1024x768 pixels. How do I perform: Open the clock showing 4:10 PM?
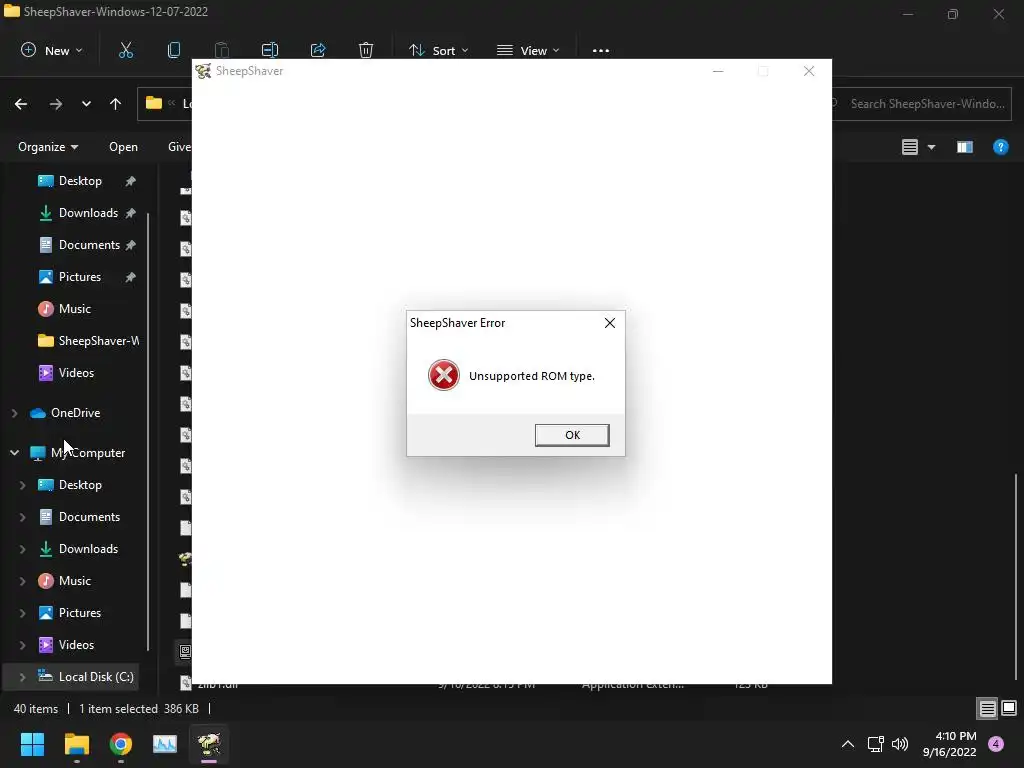click(x=950, y=744)
